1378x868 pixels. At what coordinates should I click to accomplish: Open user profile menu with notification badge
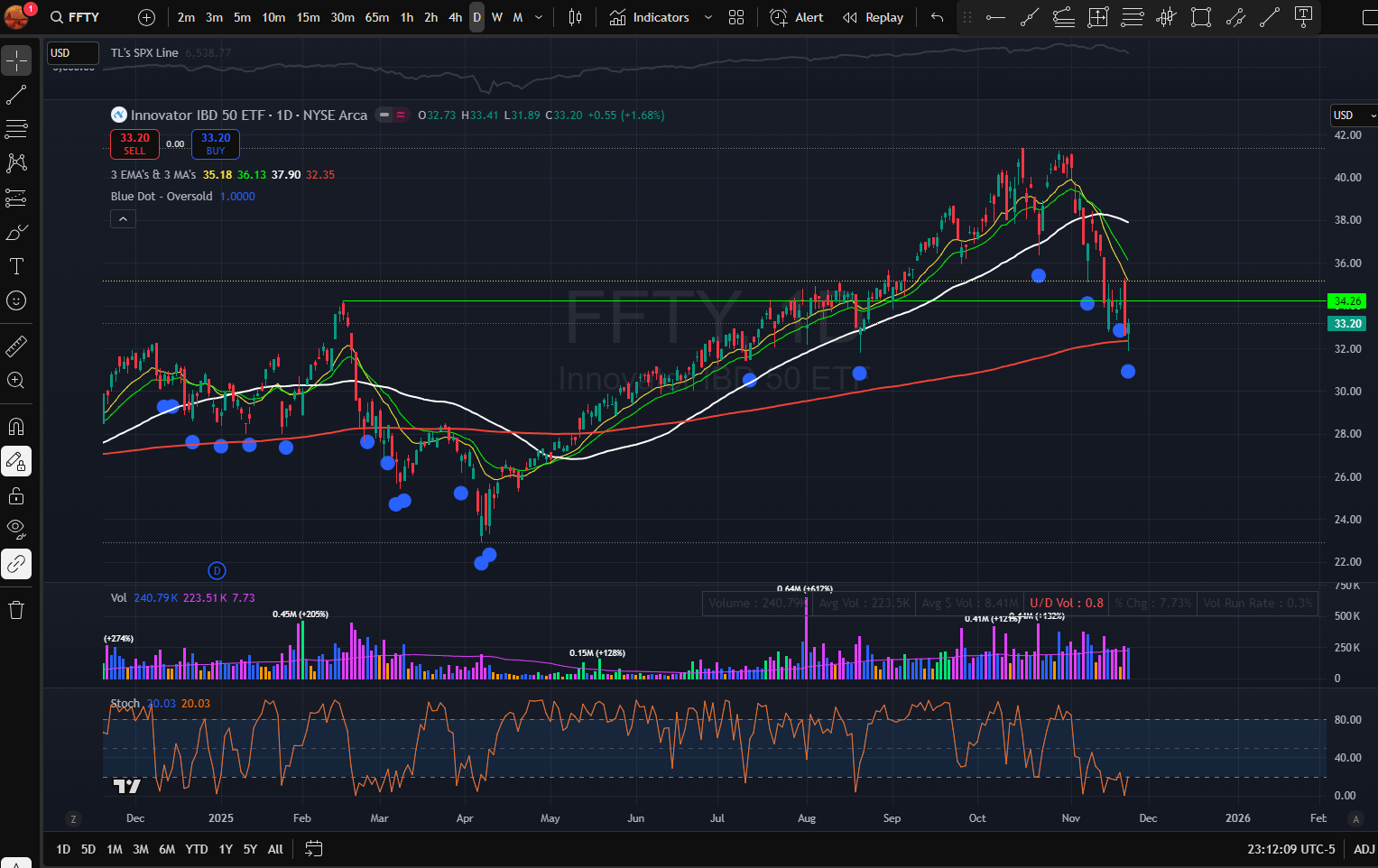coord(17,15)
